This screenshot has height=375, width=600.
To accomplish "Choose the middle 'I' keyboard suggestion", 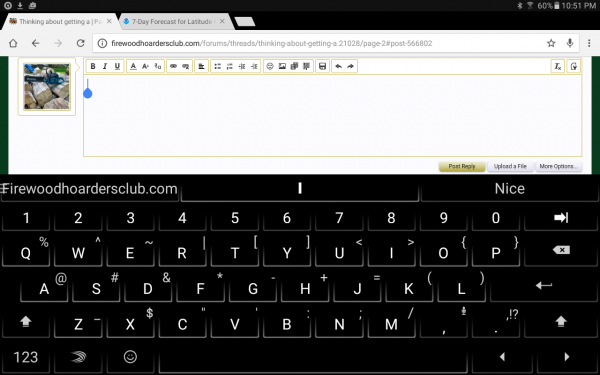I will coord(300,189).
